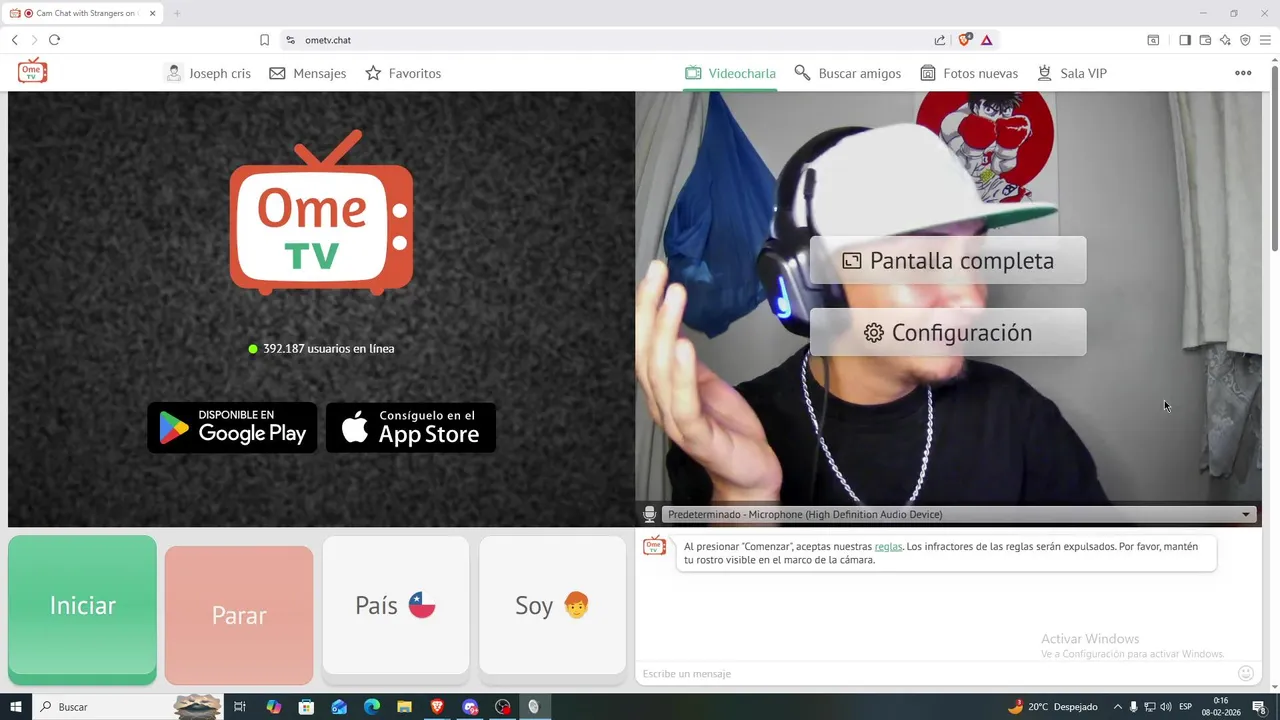Open the Joseph cris profile
1280x720 pixels.
click(208, 73)
